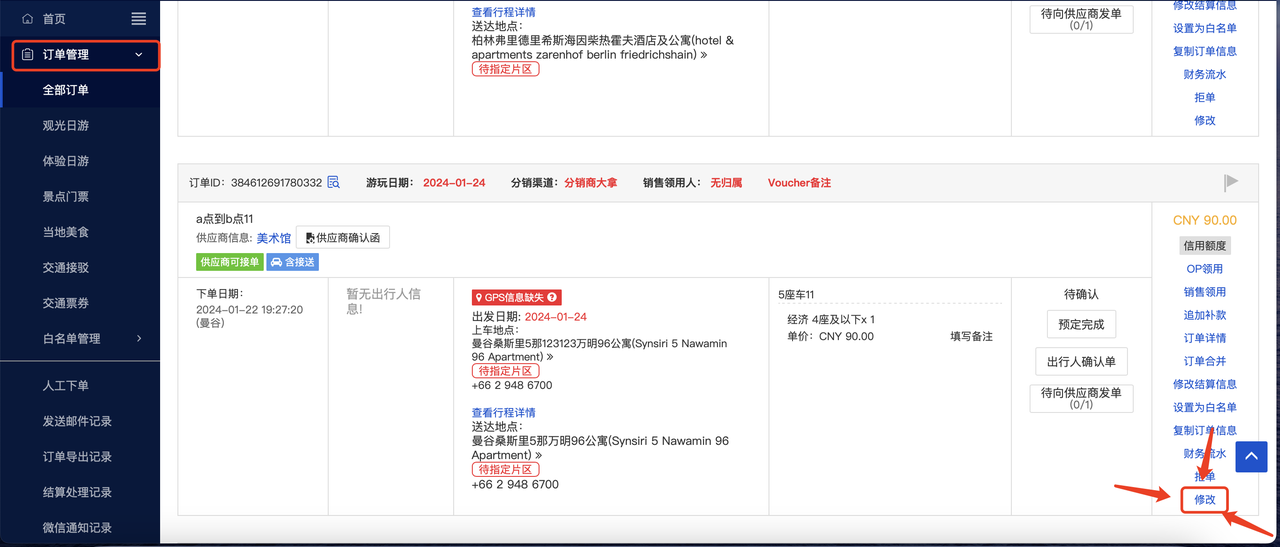Click the 预定完成 button
Viewport: 1280px width, 547px height.
[1081, 325]
